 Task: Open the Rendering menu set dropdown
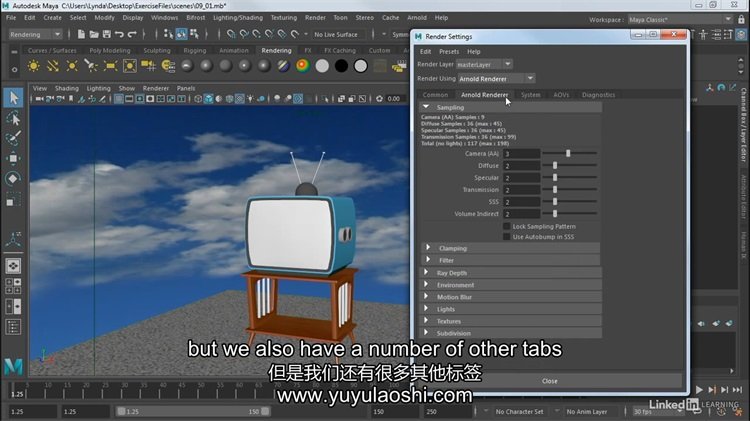click(36, 34)
